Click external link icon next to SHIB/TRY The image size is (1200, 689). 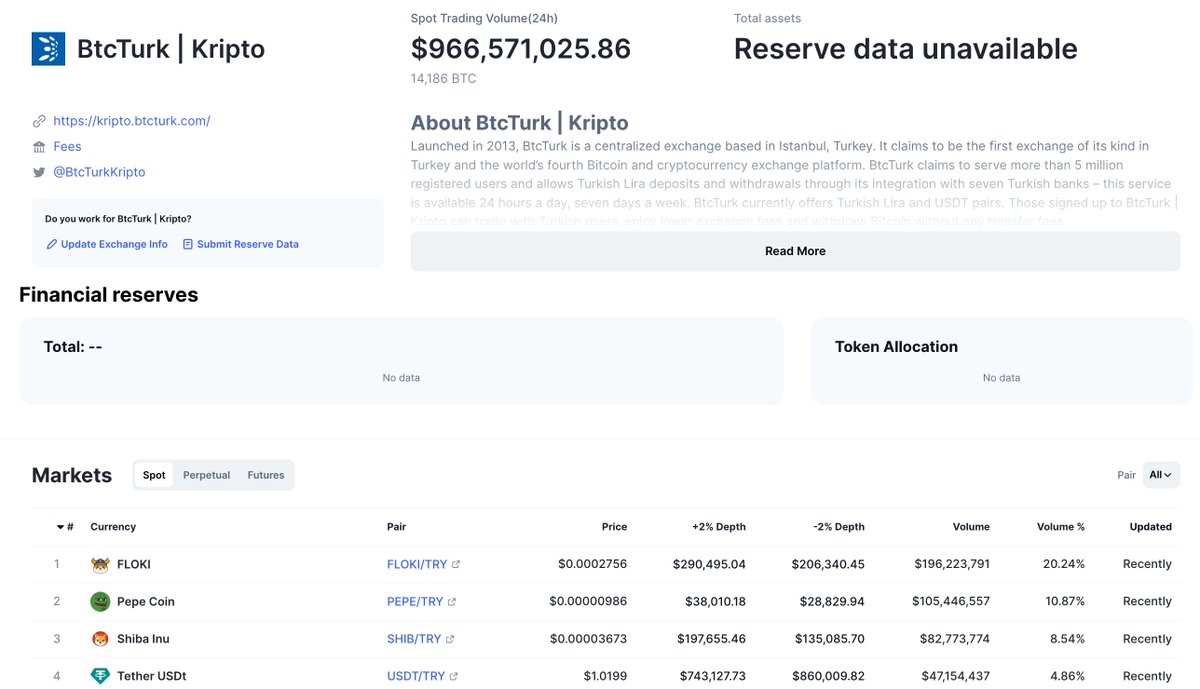point(450,639)
